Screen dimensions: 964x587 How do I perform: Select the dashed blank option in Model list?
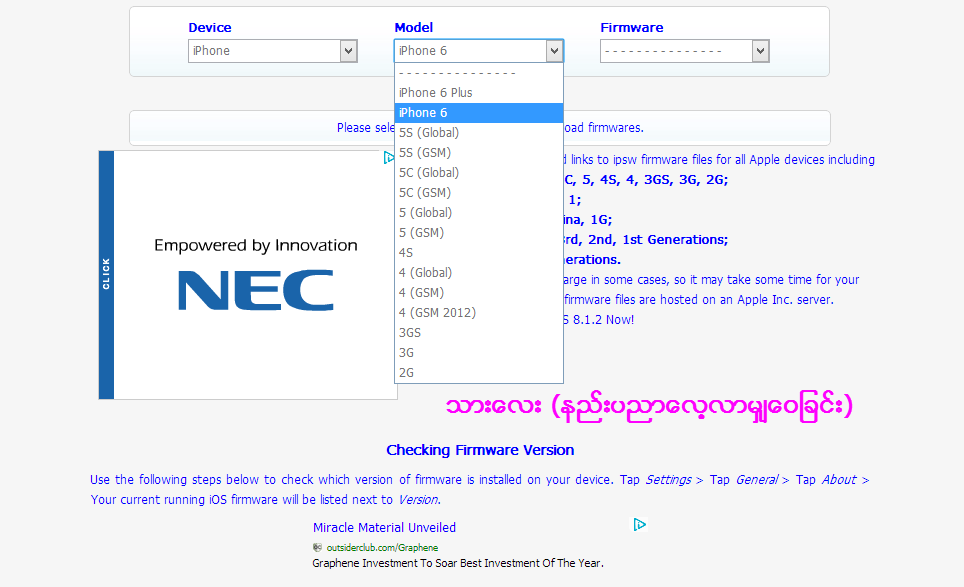click(478, 73)
